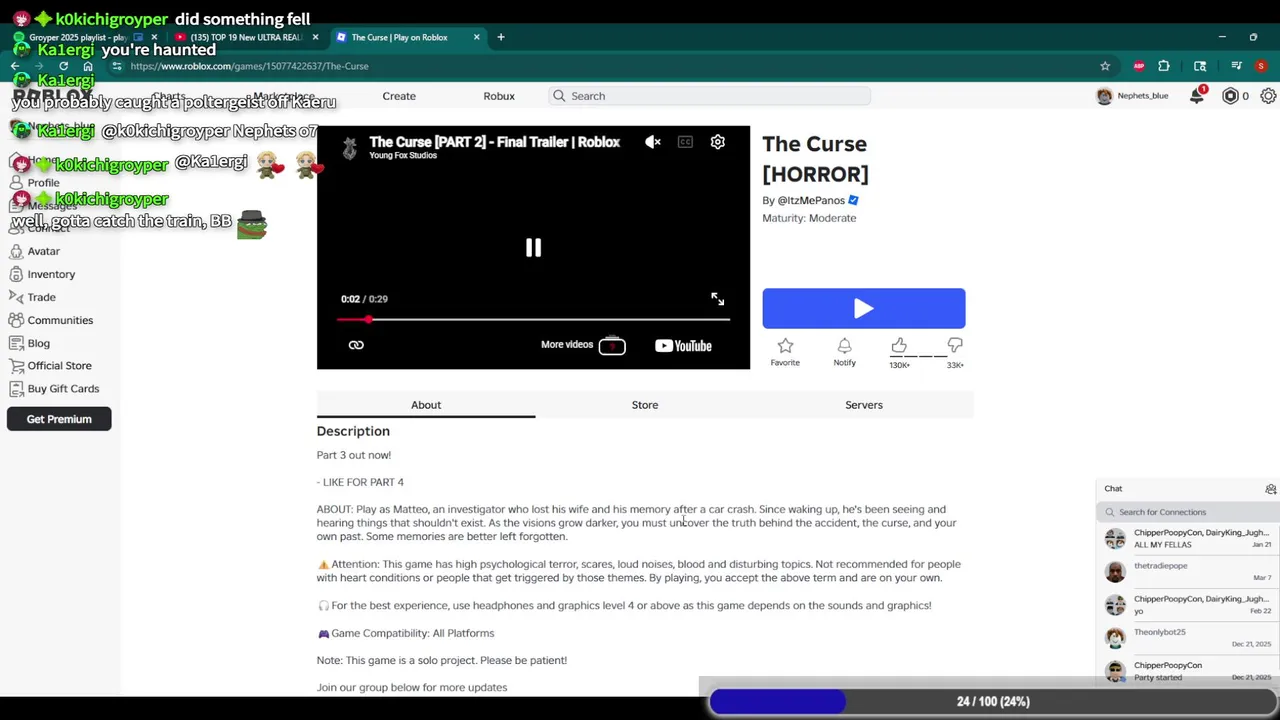Go back in browser history
1280x720 pixels.
point(15,66)
